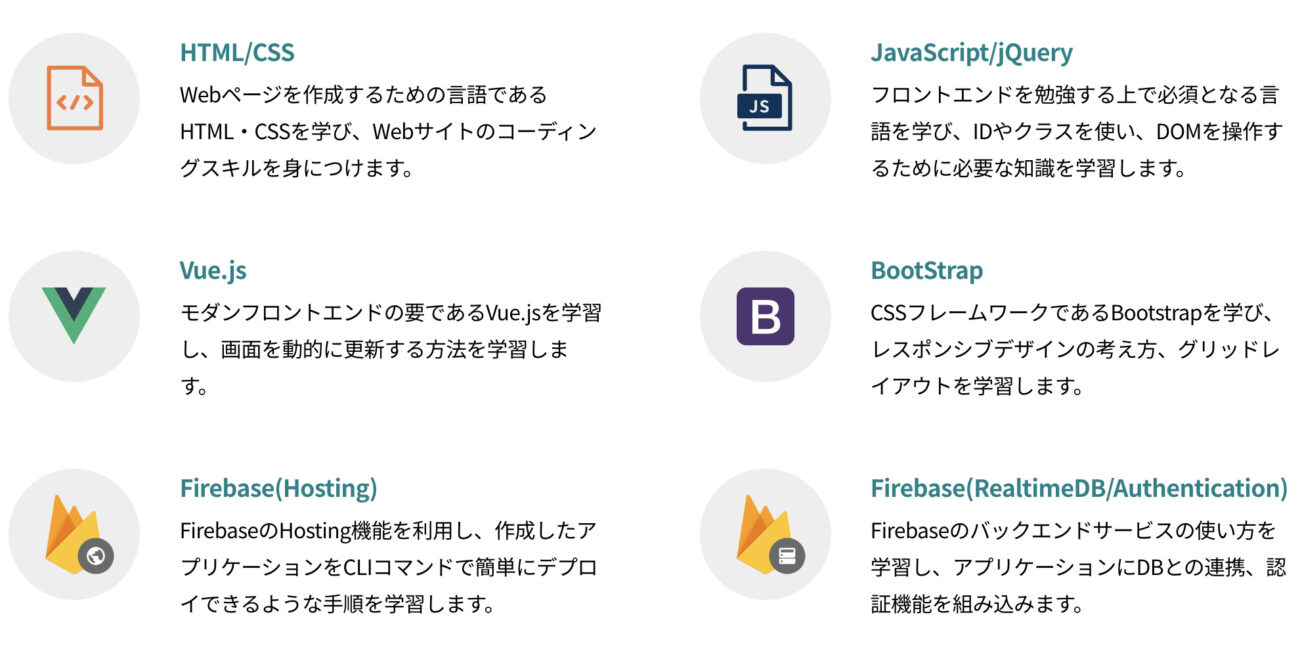This screenshot has height=659, width=1300.
Task: Select the BootStrap heading
Action: pyautogui.click(x=927, y=270)
